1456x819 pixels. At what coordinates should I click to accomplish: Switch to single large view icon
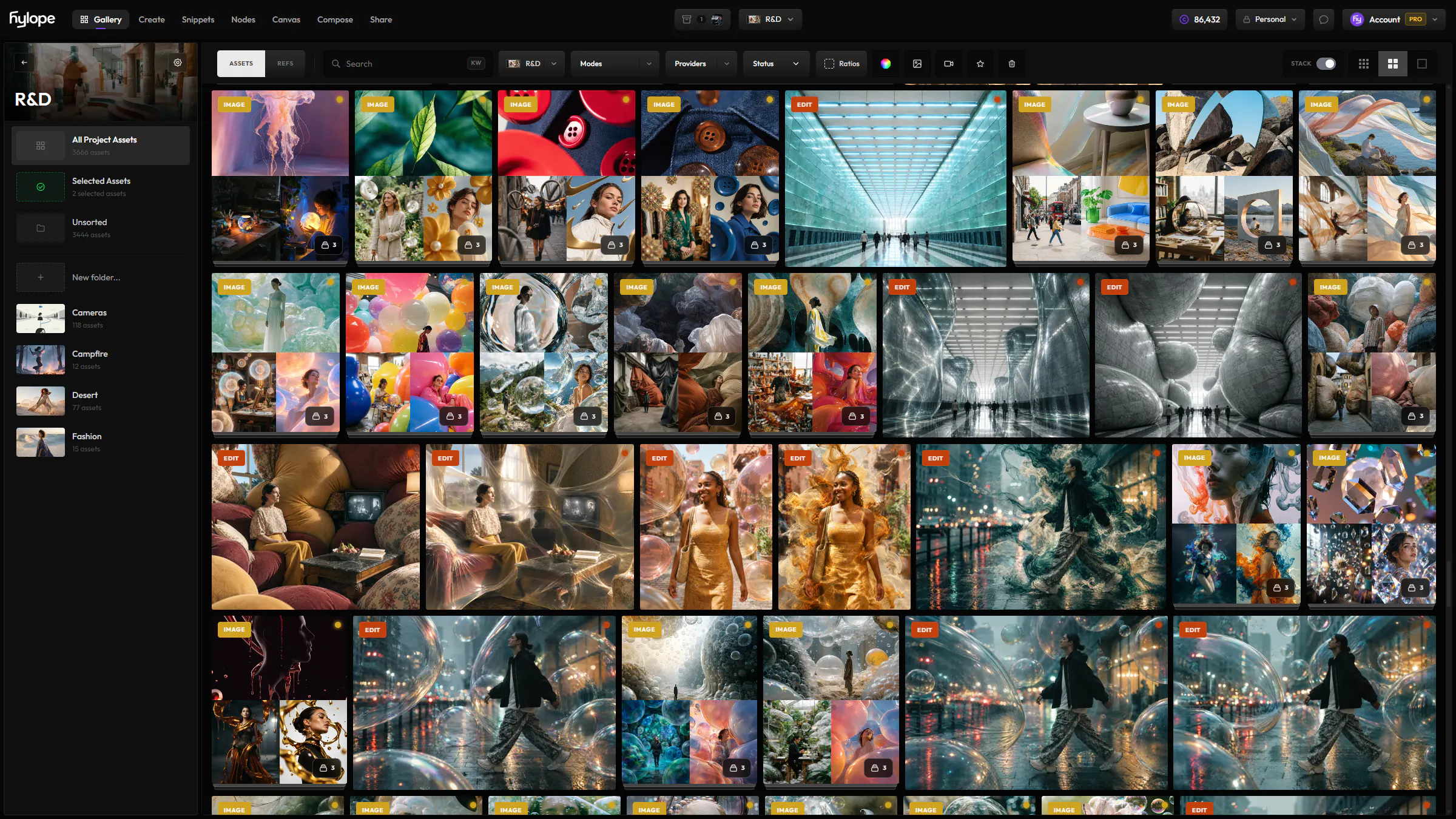[x=1422, y=64]
